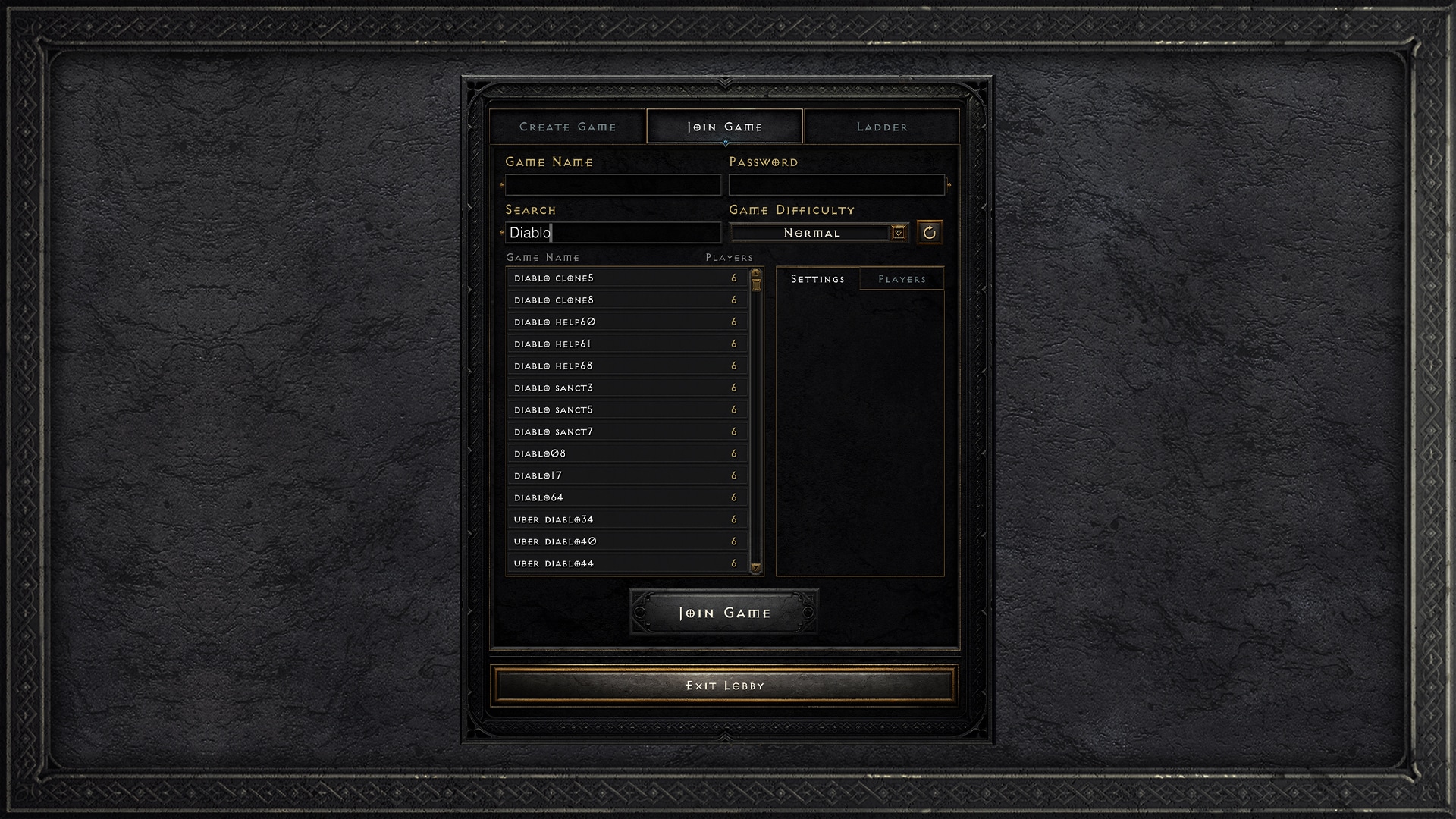Expand the Game Difficulty dropdown selector
Screen dimensions: 1456x819
coord(897,232)
